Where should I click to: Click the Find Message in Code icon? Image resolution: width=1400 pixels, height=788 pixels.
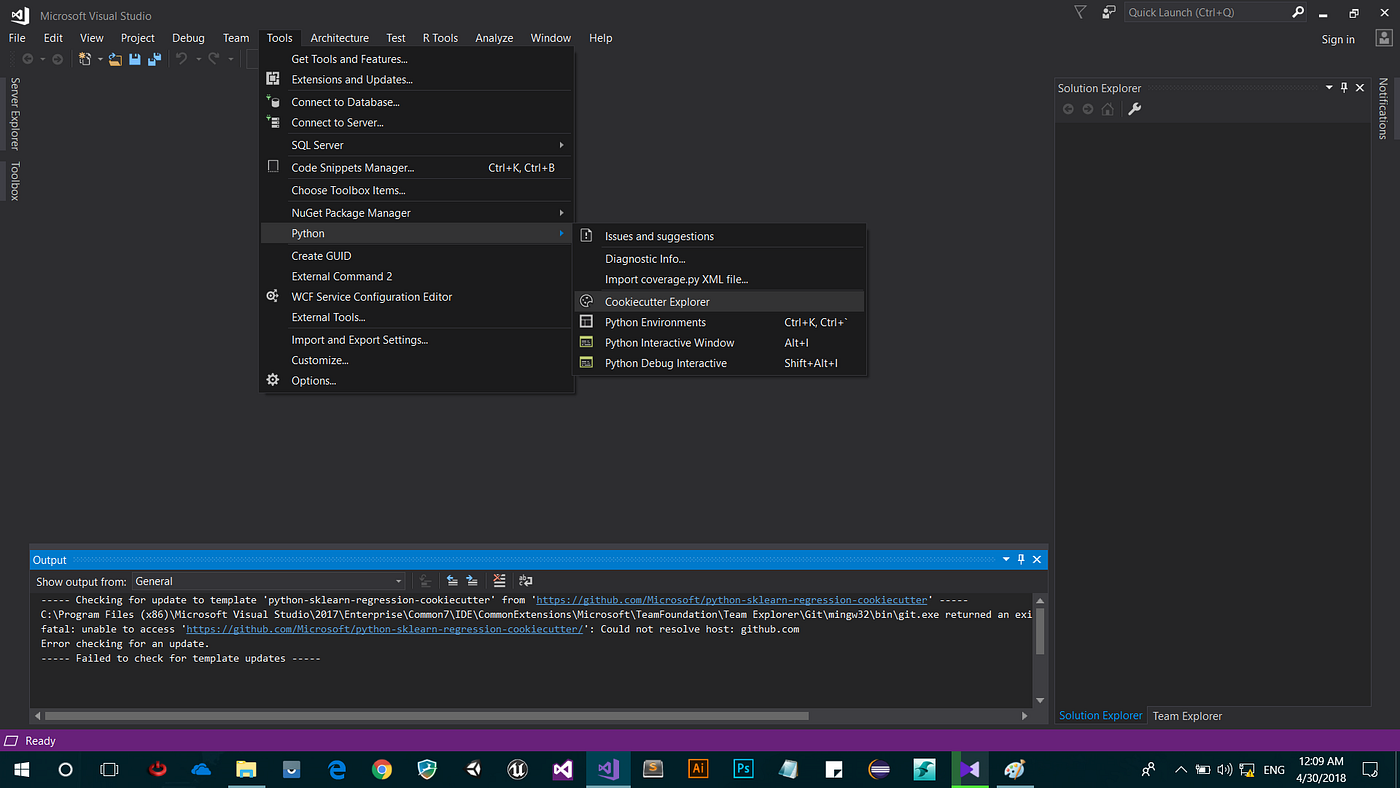click(x=426, y=581)
